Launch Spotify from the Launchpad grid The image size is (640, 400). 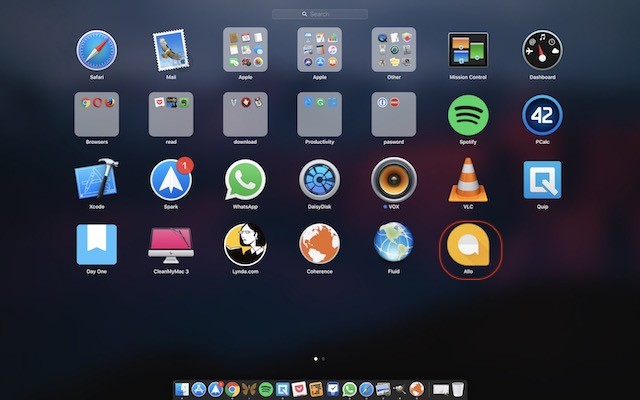pyautogui.click(x=468, y=115)
